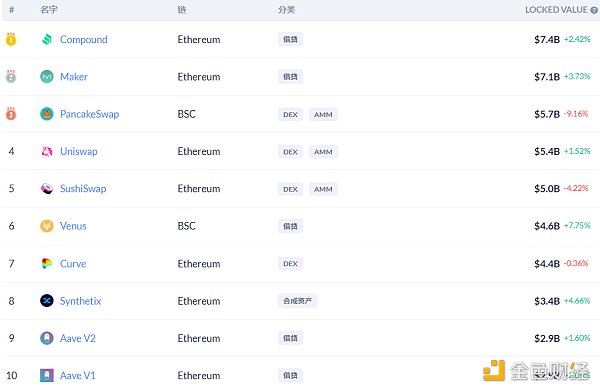This screenshot has height=392, width=600.
Task: Click the gold first-place medal icon
Action: pos(11,39)
